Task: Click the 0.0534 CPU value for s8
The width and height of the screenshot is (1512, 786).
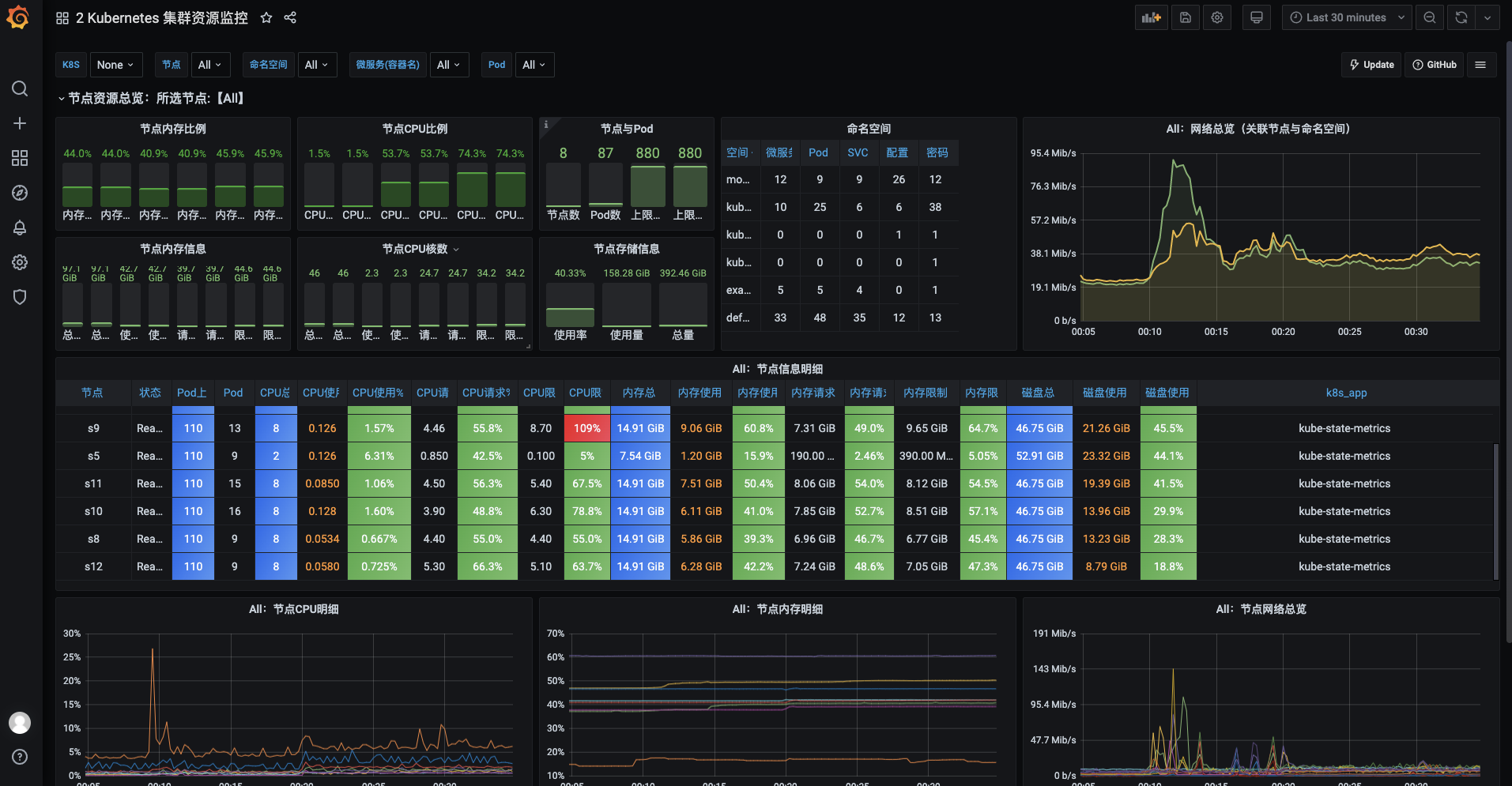Action: point(322,539)
